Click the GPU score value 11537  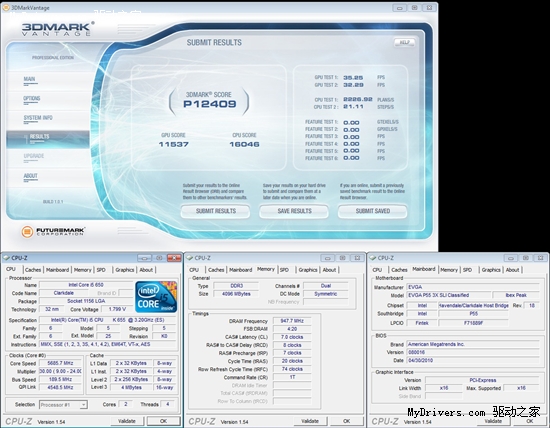click(174, 144)
